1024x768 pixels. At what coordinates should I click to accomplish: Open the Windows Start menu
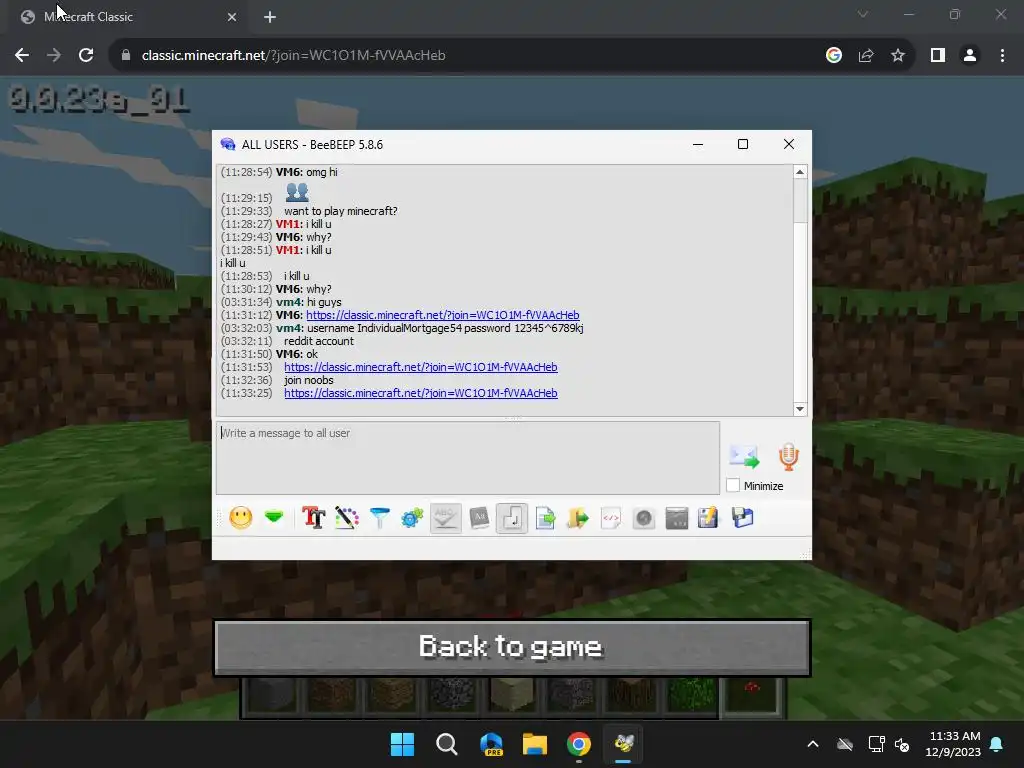(402, 744)
